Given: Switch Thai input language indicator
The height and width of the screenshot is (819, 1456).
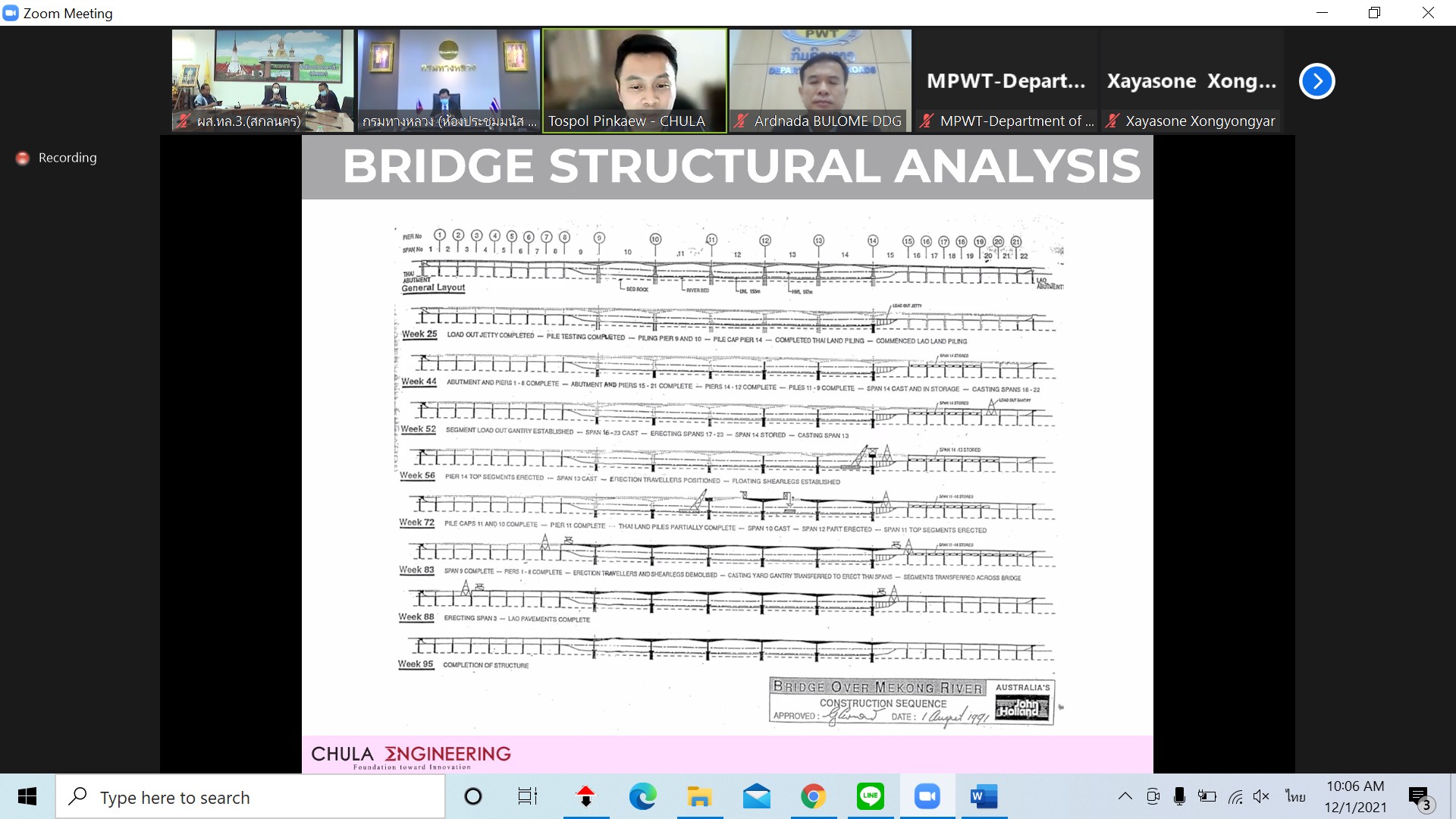Looking at the screenshot, I should tap(1295, 796).
